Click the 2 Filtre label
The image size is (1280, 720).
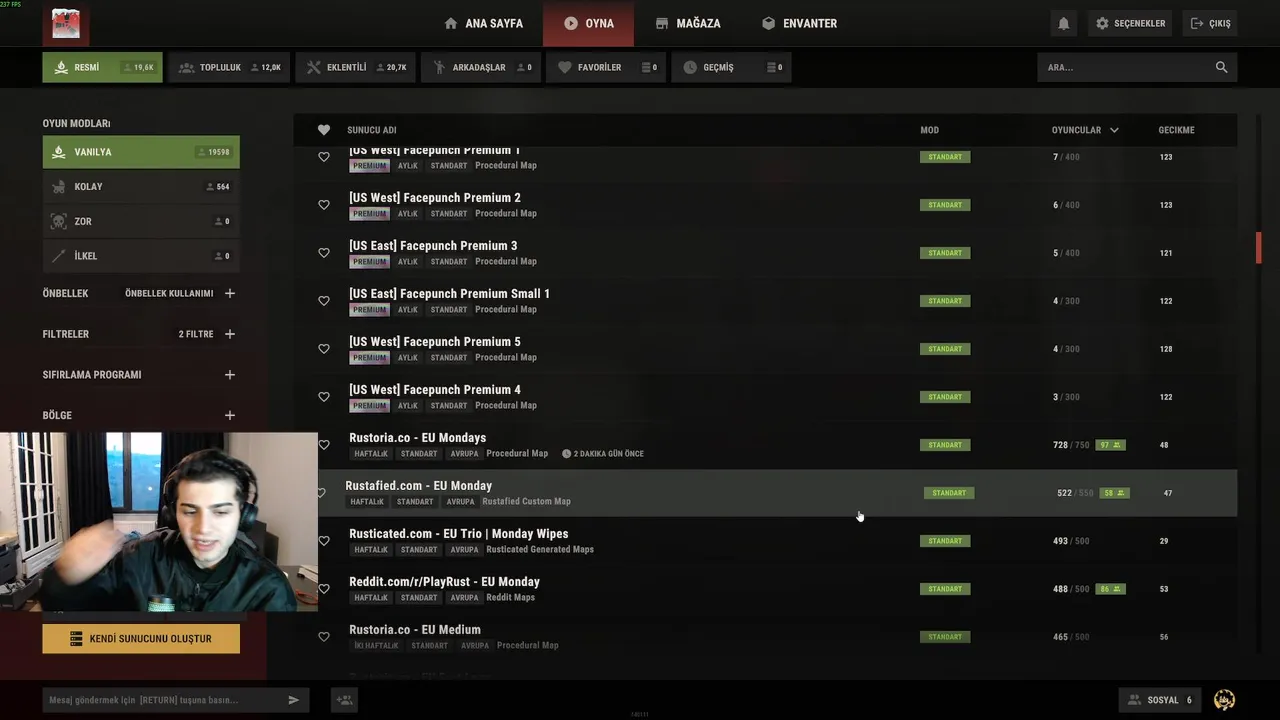point(196,334)
